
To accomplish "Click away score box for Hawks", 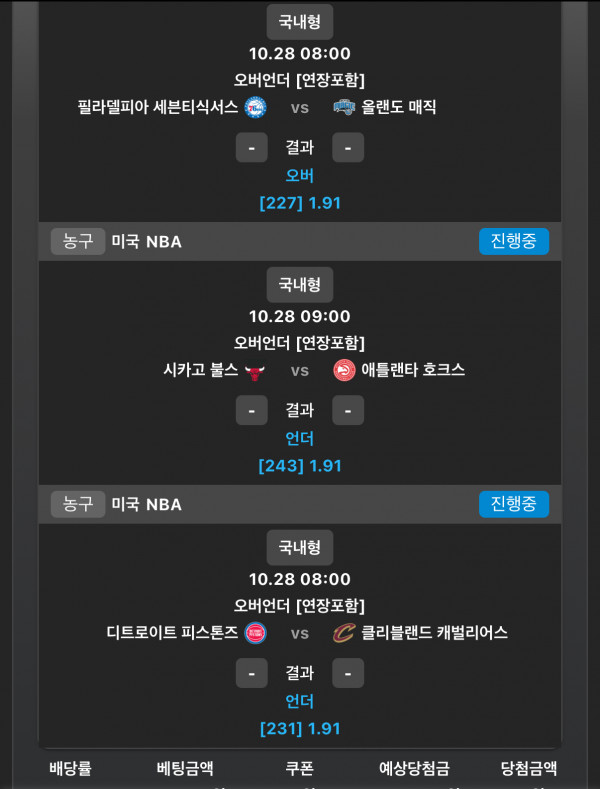I will tap(348, 411).
